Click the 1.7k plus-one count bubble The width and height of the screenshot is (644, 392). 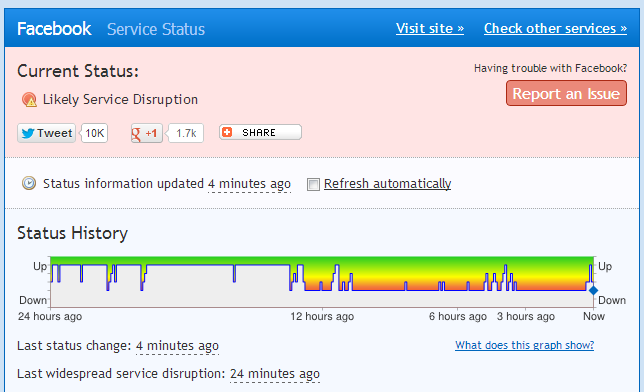pyautogui.click(x=186, y=133)
